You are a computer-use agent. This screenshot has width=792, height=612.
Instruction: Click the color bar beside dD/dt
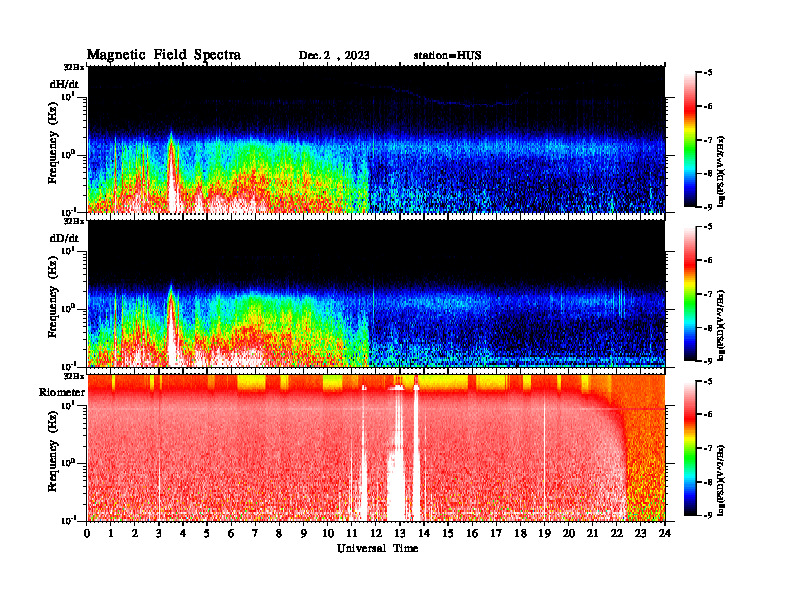[x=689, y=294]
